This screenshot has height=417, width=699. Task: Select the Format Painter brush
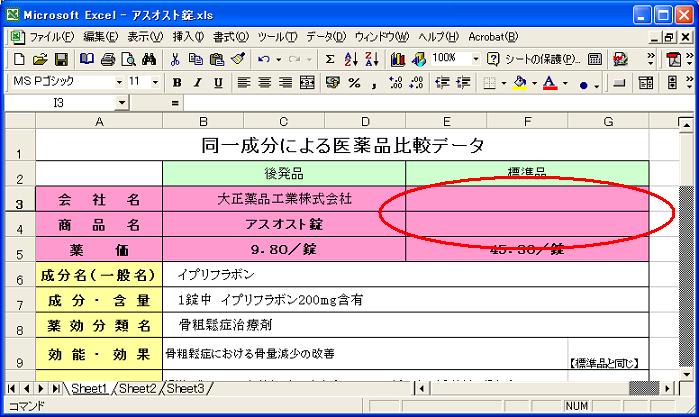point(236,60)
